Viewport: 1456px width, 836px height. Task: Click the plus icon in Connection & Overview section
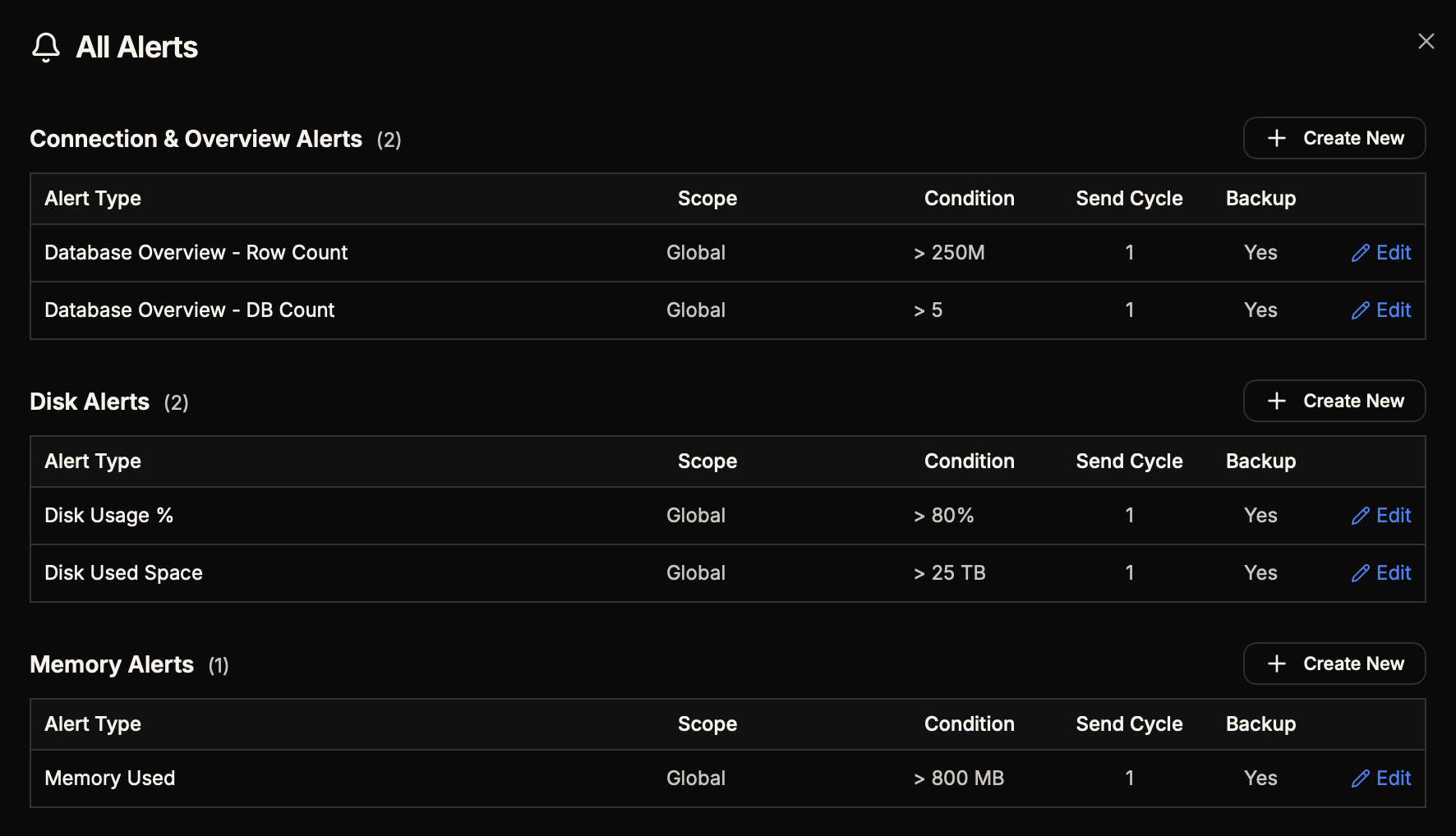[1276, 138]
